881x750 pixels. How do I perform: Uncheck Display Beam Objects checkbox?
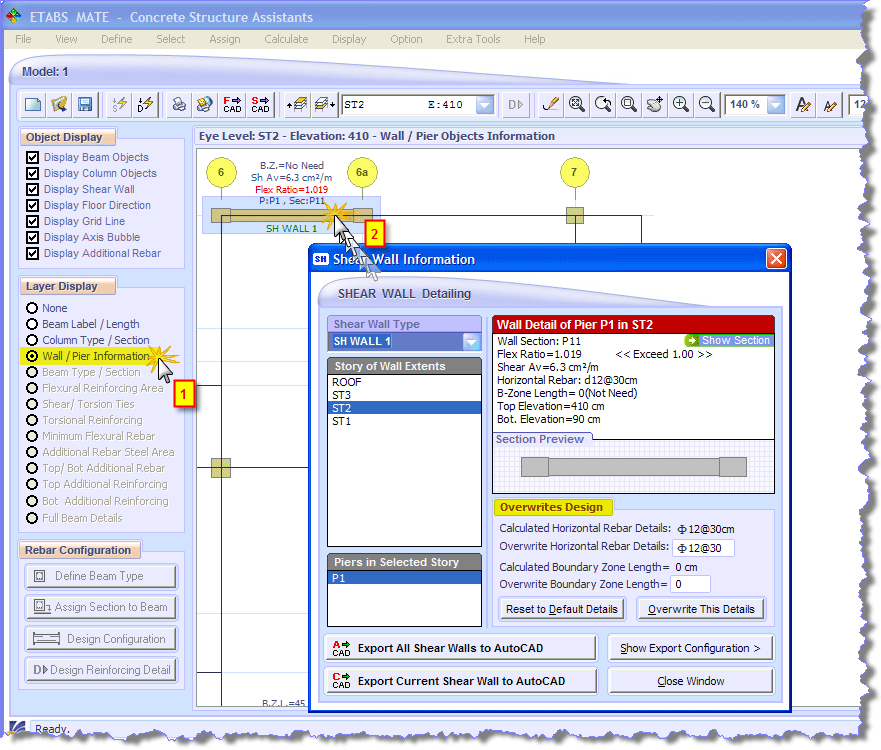(33, 157)
